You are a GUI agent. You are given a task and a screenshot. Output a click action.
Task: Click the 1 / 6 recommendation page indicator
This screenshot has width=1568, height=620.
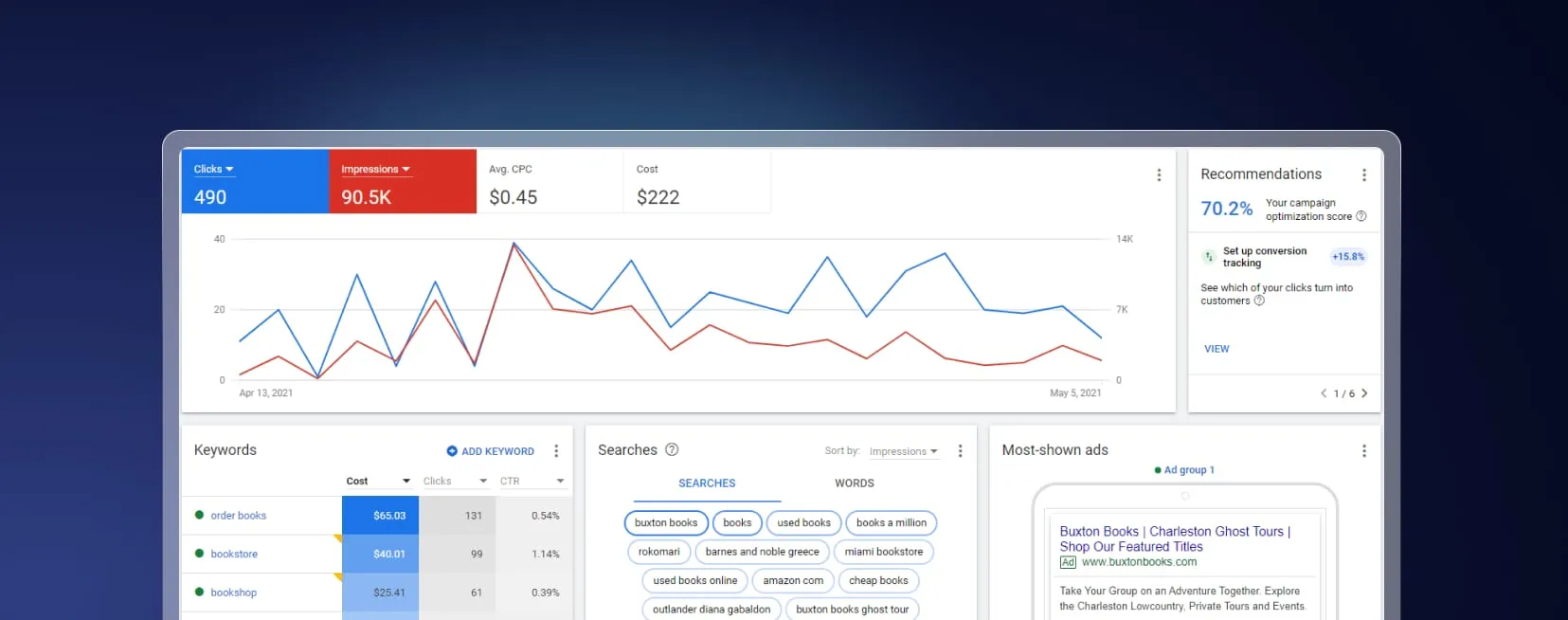pyautogui.click(x=1343, y=393)
